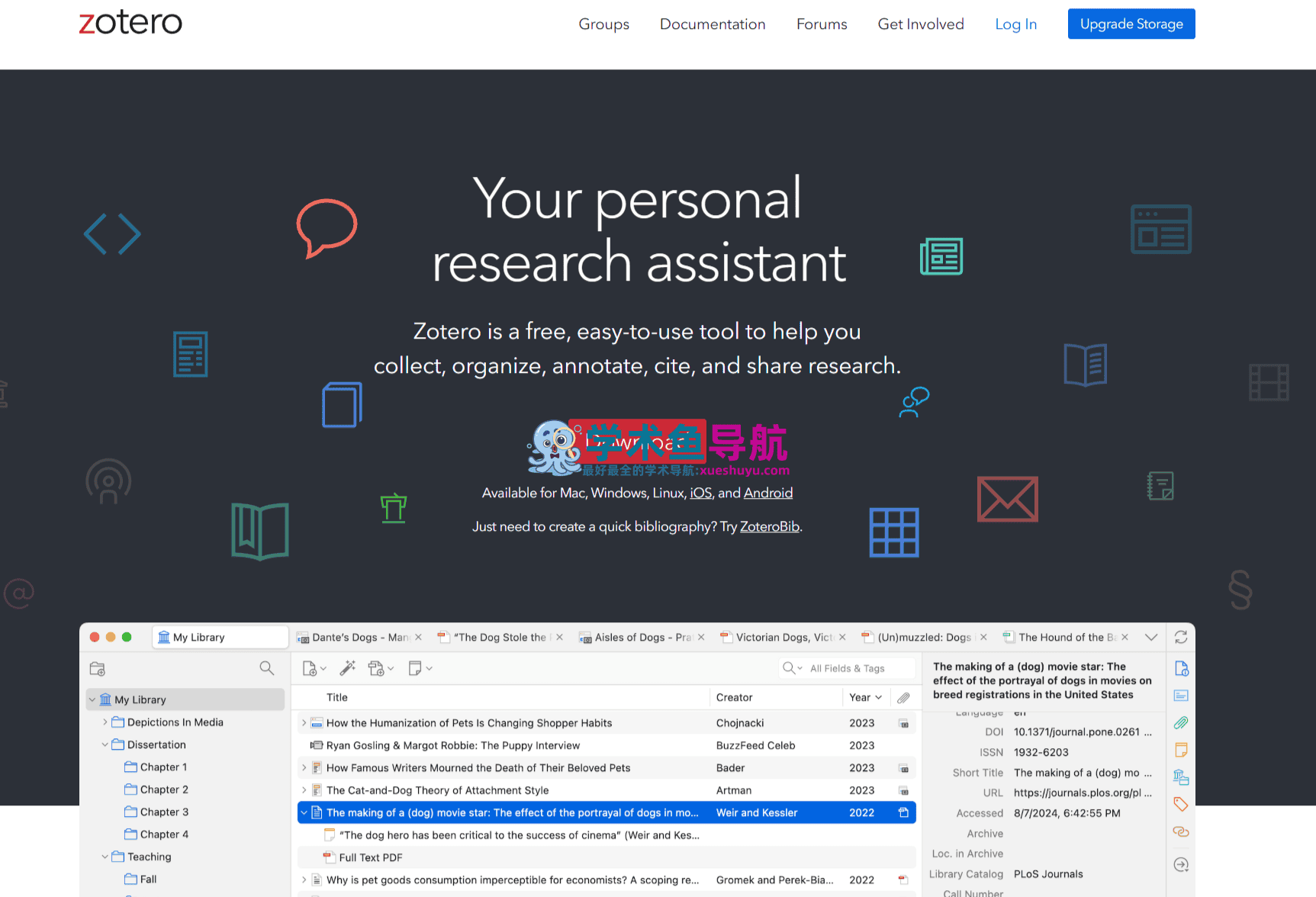Click the New Collection icon
This screenshot has width=1316, height=897.
click(97, 668)
